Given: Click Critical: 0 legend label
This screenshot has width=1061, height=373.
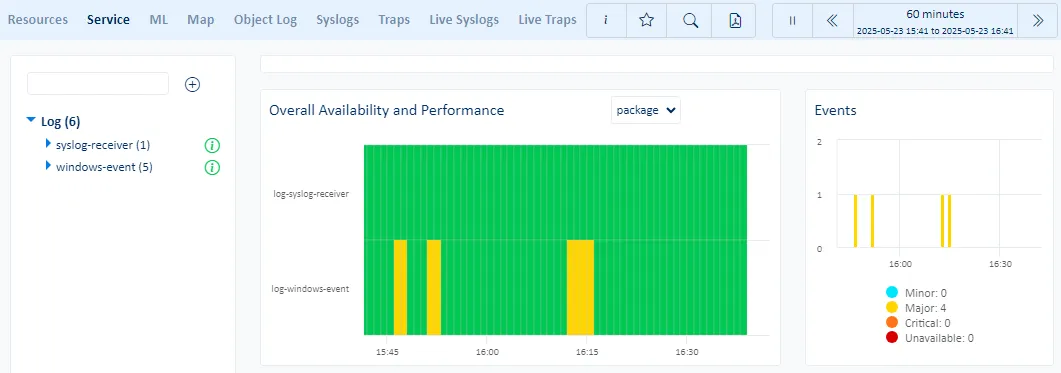Looking at the screenshot, I should tap(928, 323).
